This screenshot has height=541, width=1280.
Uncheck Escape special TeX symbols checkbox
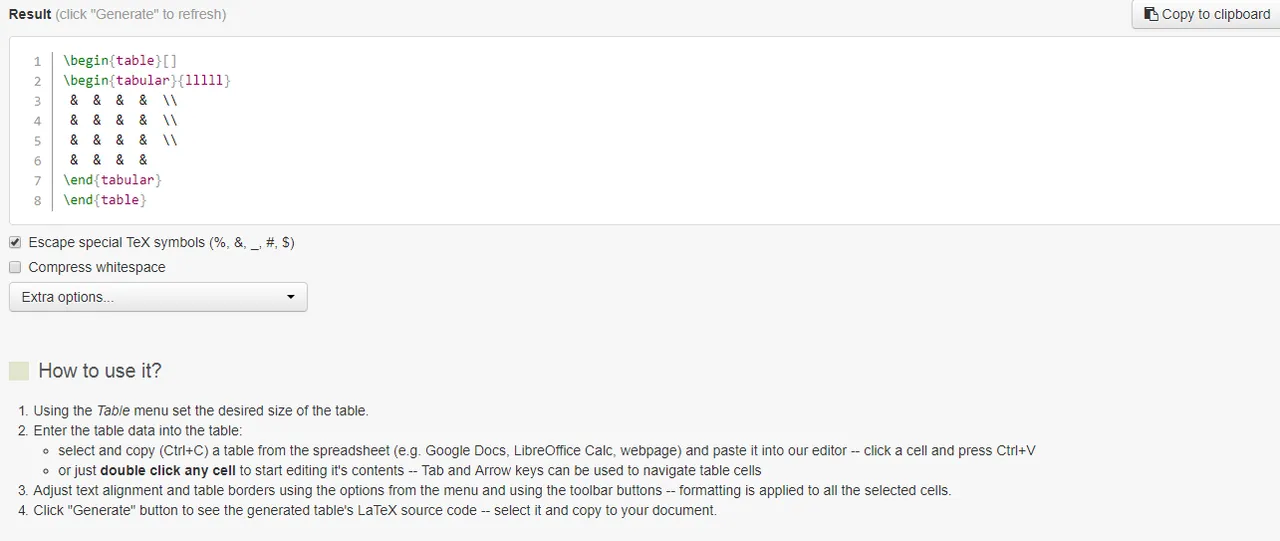[15, 242]
